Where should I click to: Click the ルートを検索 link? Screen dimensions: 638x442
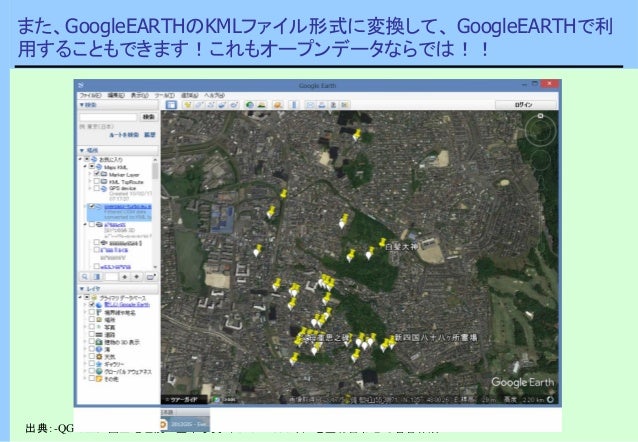pyautogui.click(x=124, y=135)
